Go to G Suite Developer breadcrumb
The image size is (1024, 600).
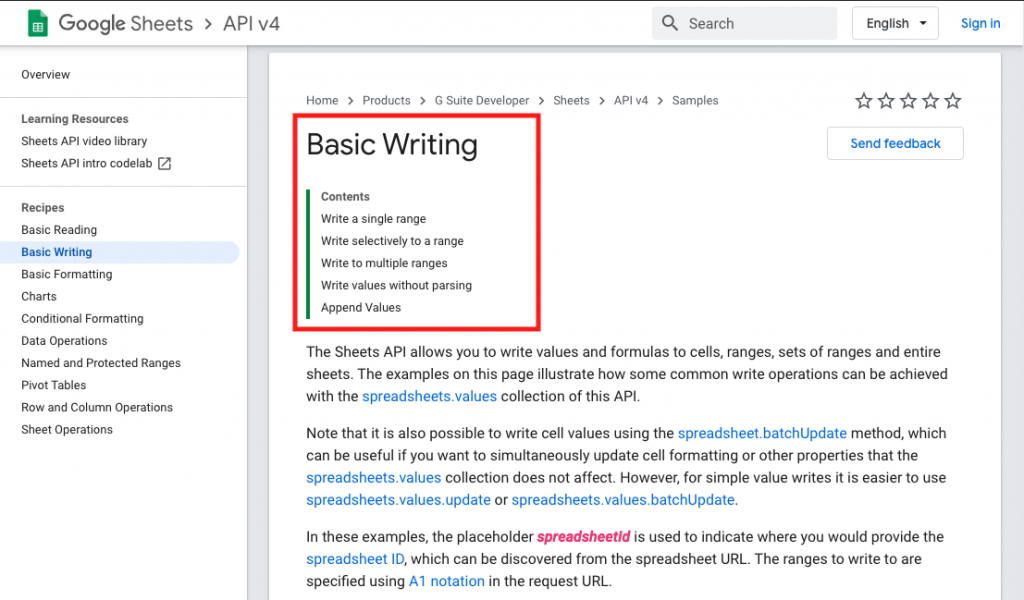coord(482,101)
